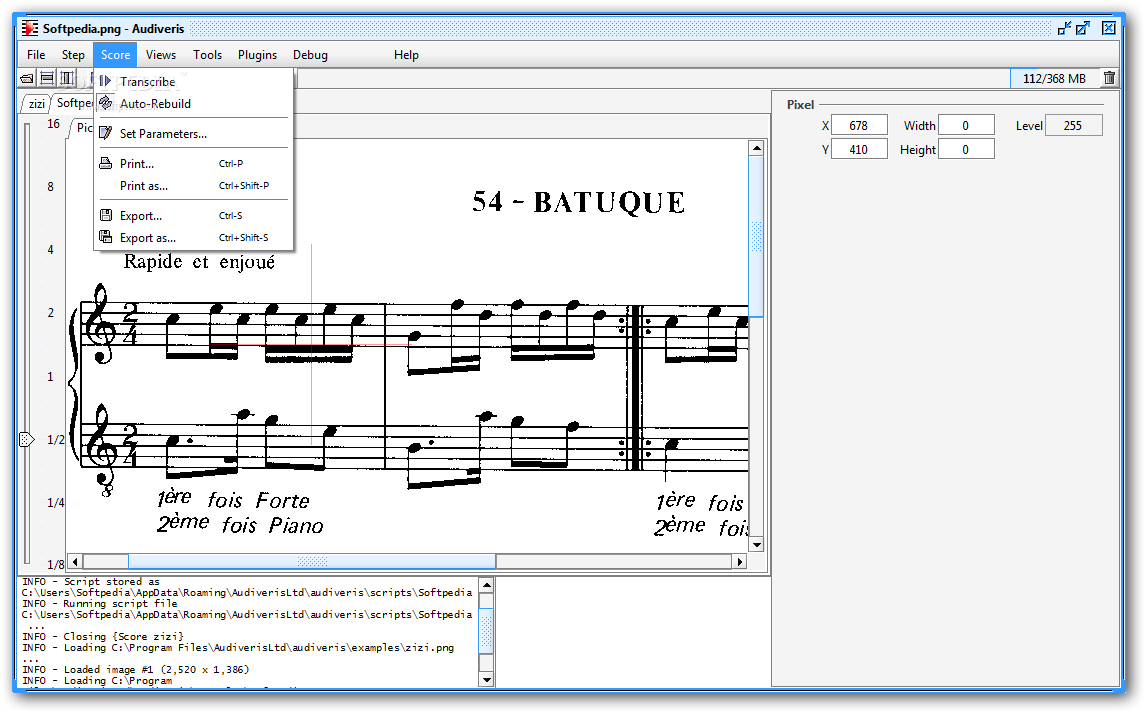This screenshot has height=713, width=1146.
Task: Click log line "Loaded image #1 (2,520 x 1,386)"
Action: coord(135,669)
